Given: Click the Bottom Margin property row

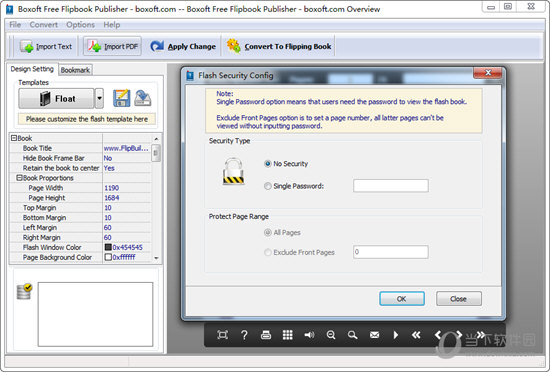Looking at the screenshot, I should pyautogui.click(x=81, y=218).
